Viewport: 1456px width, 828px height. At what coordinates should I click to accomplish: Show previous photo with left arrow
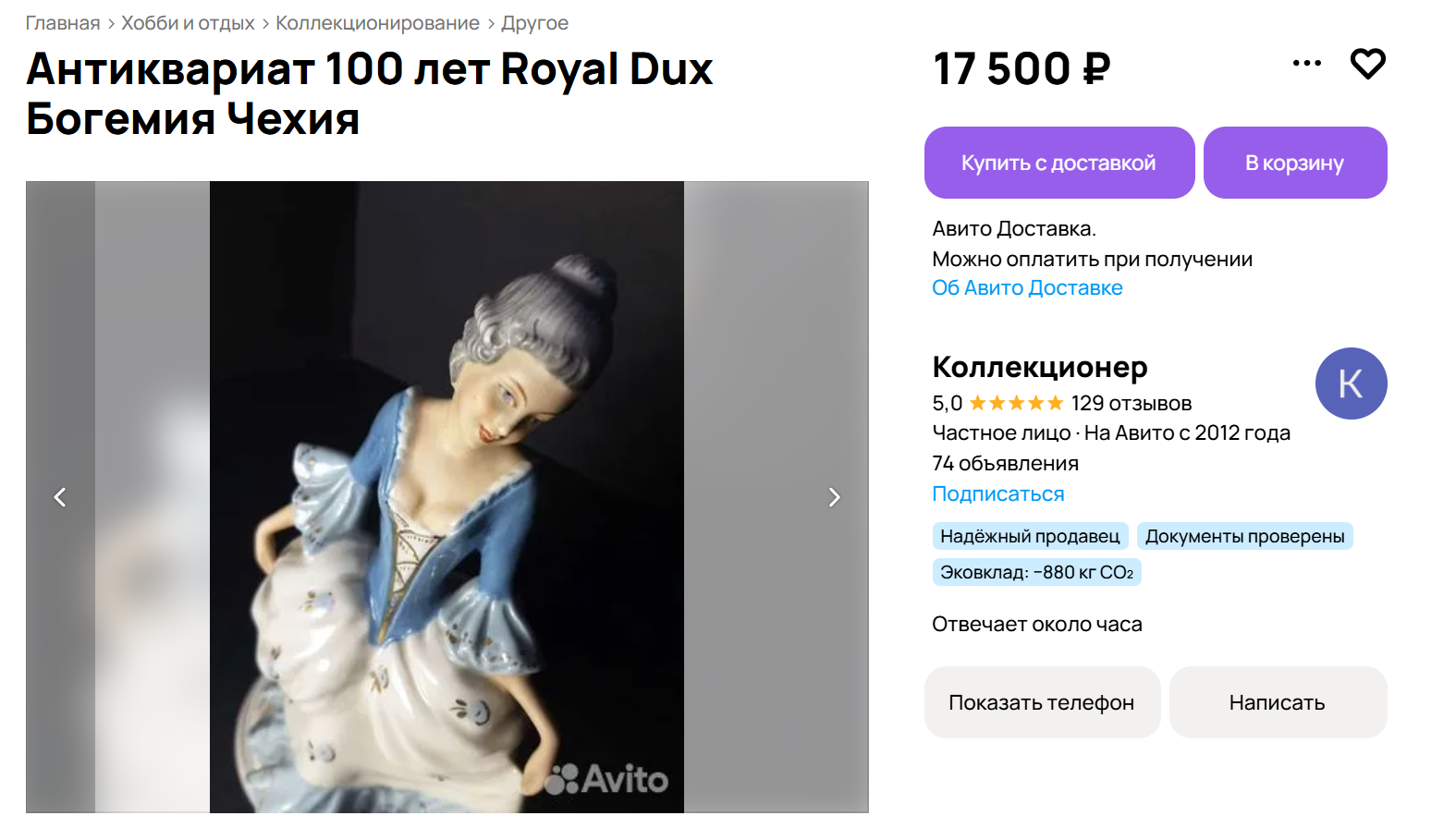[60, 497]
